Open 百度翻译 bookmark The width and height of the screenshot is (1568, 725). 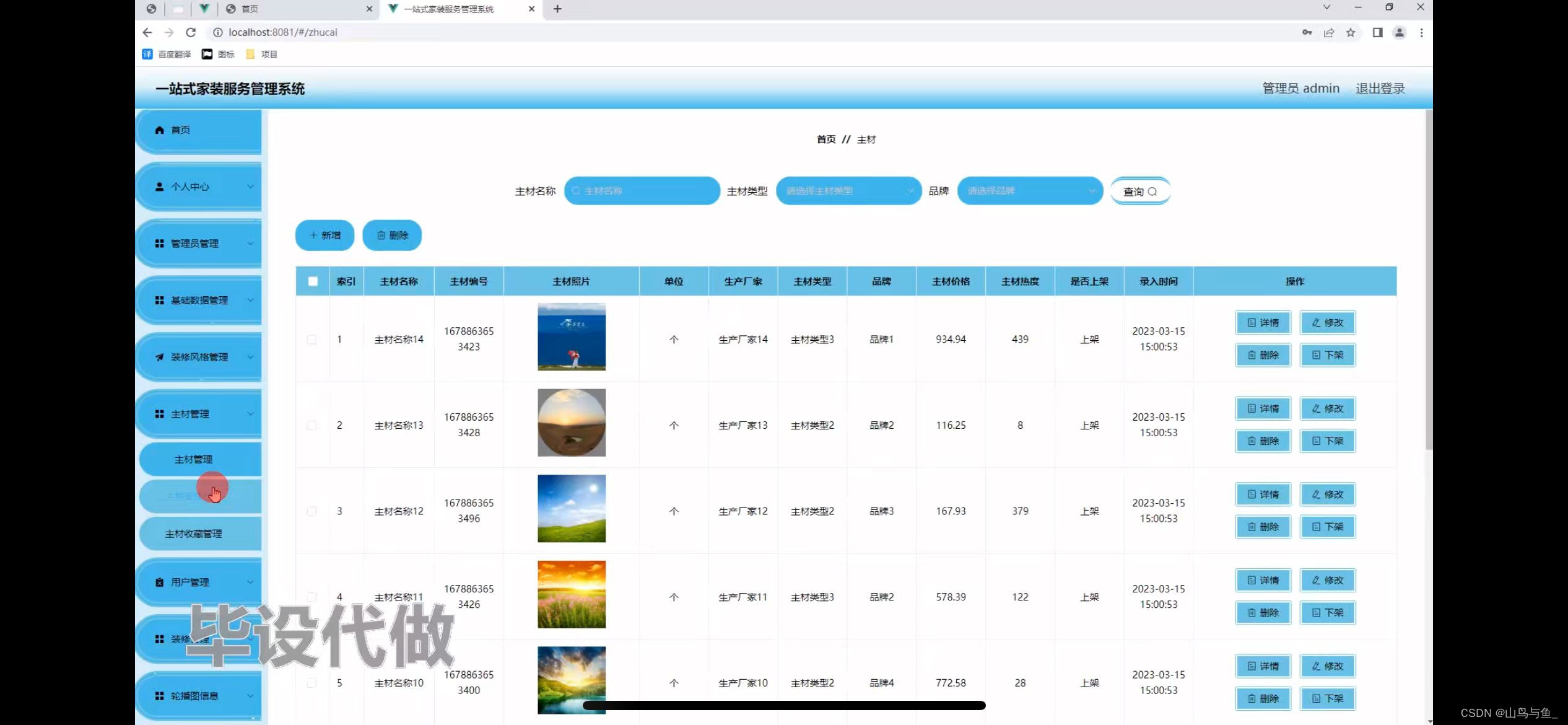click(x=167, y=54)
